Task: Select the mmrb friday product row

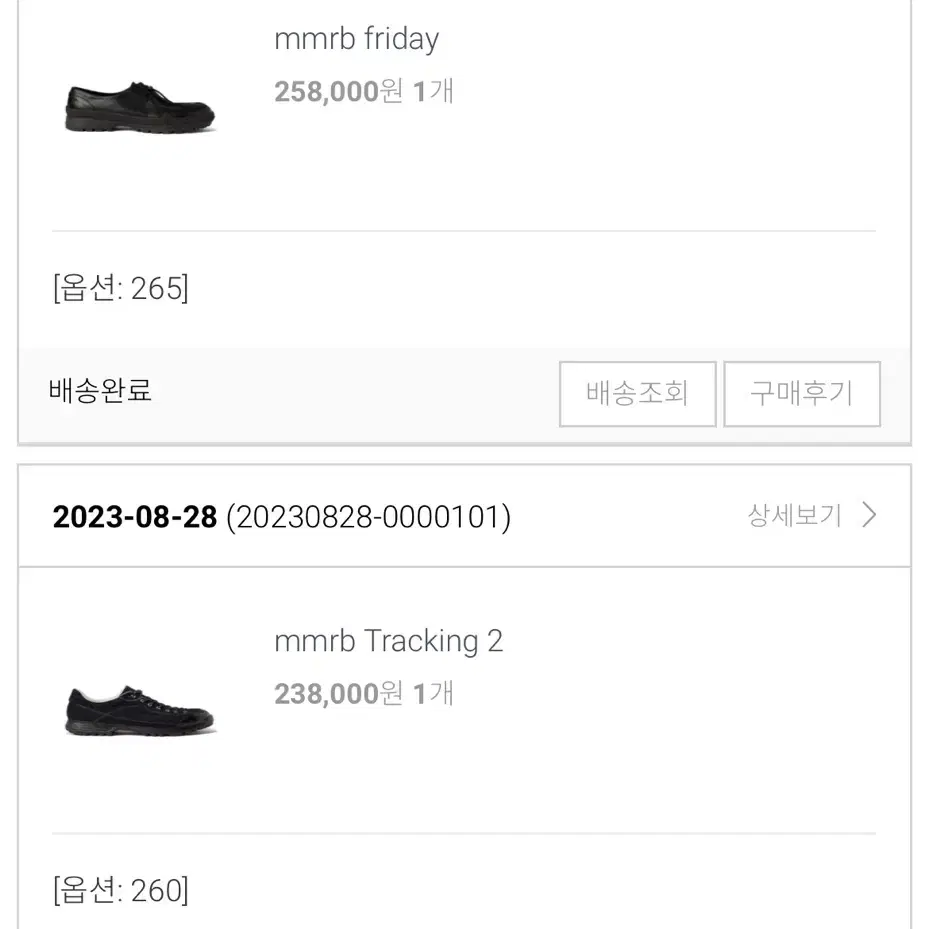Action: 464,113
